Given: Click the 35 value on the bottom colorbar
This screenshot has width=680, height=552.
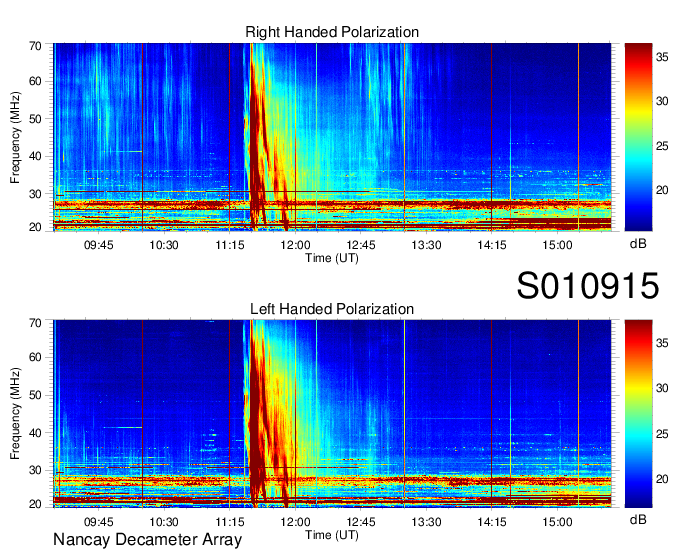Looking at the screenshot, I should pyautogui.click(x=662, y=343).
